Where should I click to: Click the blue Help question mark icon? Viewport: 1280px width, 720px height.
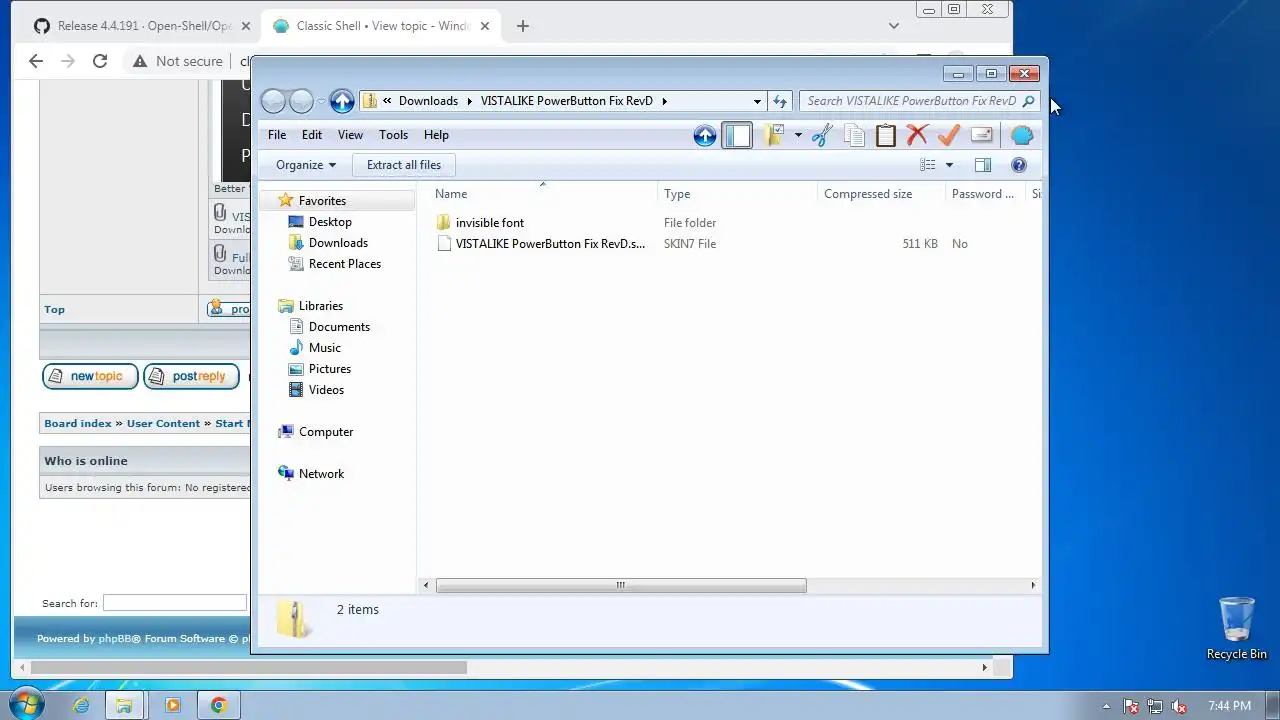1019,165
